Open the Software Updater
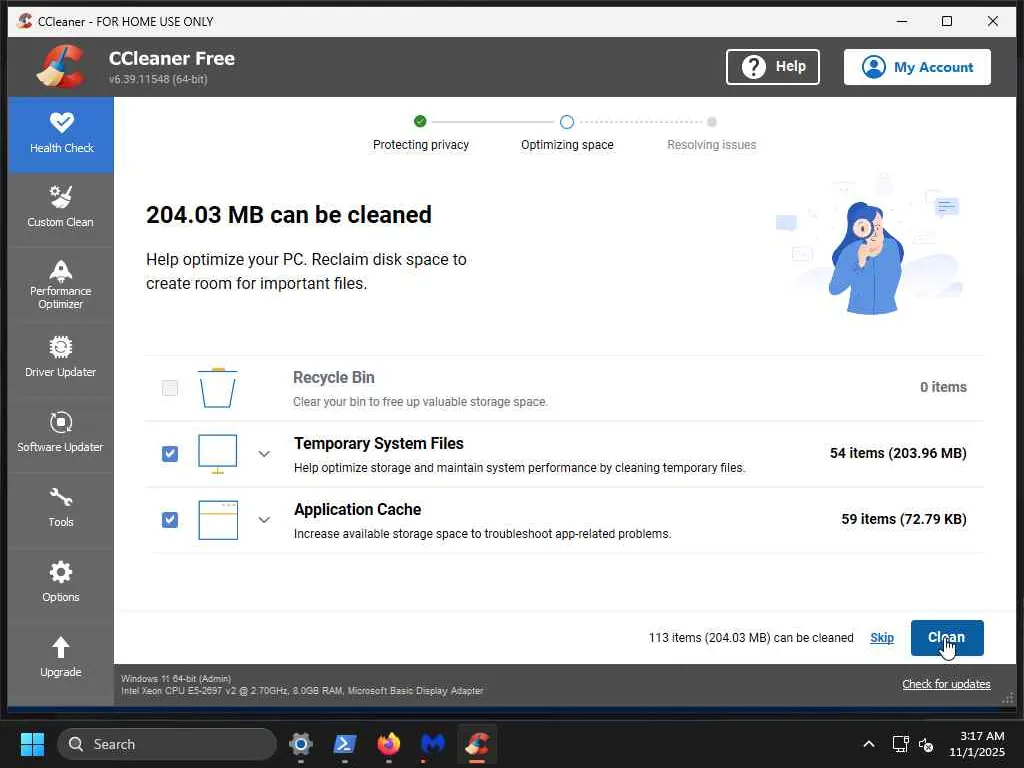This screenshot has height=768, width=1024. pos(61,434)
